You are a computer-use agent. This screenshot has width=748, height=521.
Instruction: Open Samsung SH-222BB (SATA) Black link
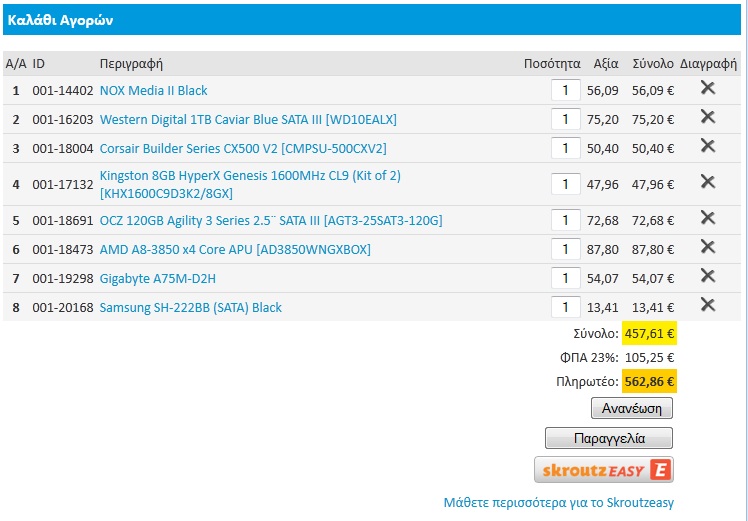[x=190, y=308]
